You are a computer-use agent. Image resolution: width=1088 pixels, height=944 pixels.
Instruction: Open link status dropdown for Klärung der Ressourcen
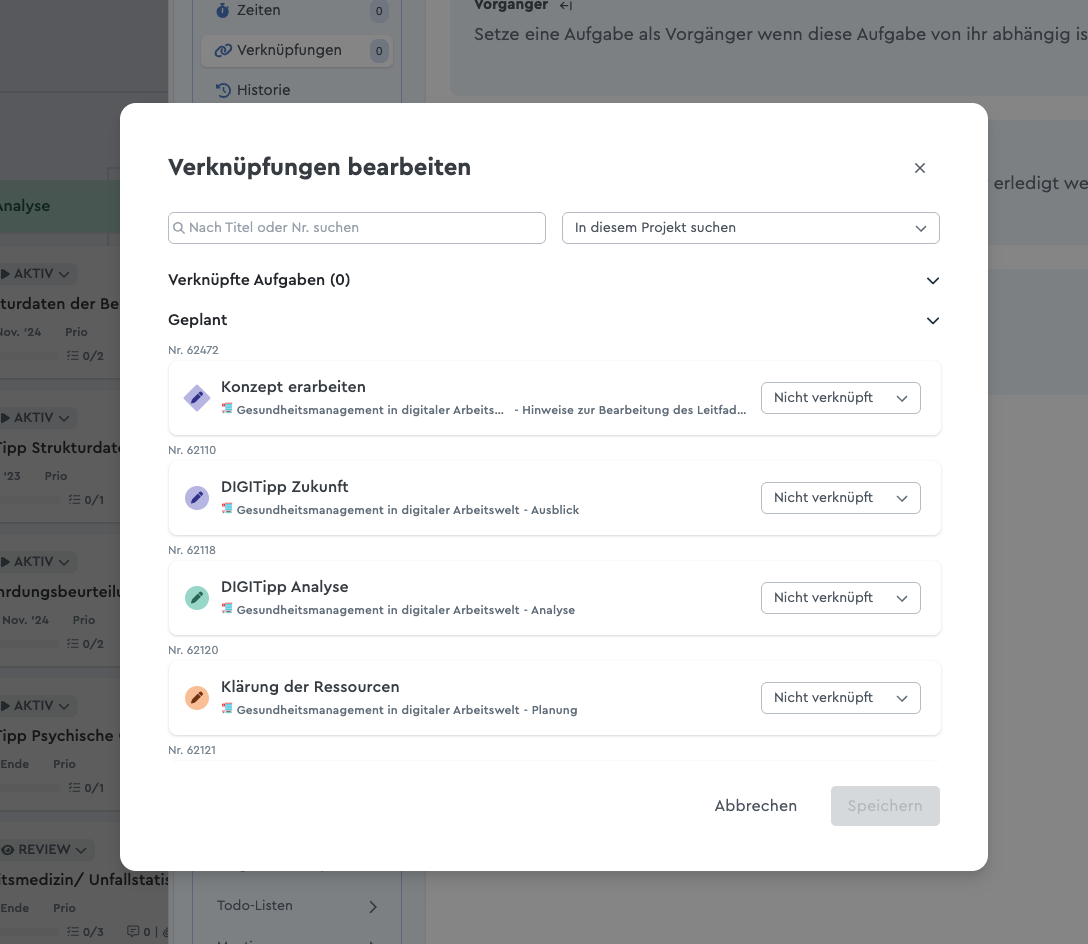pyautogui.click(x=840, y=698)
